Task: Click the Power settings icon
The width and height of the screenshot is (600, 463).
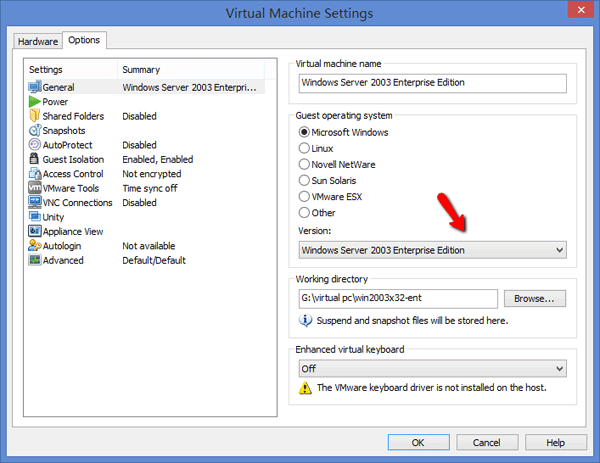Action: coord(35,102)
